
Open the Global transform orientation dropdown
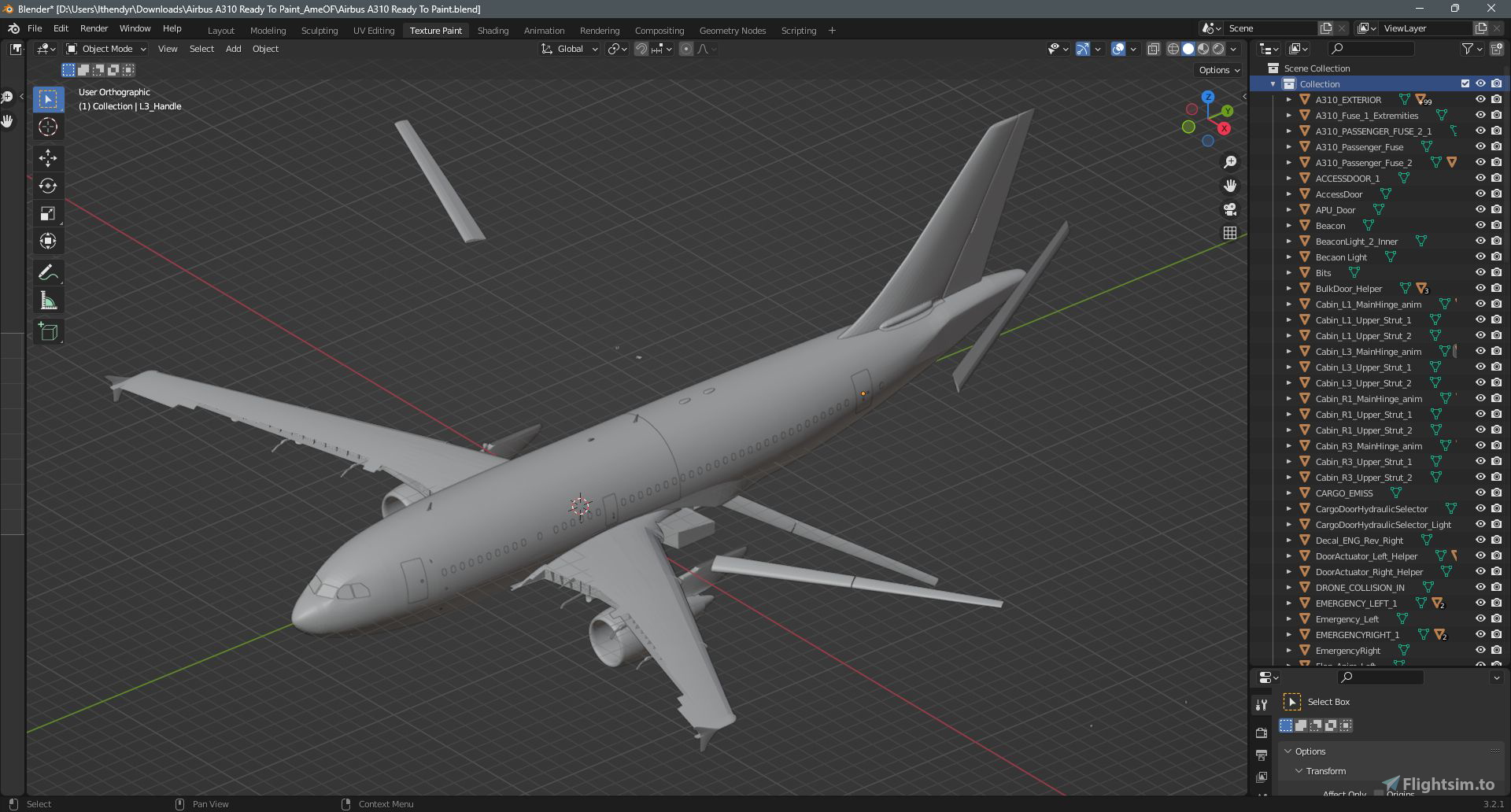(x=570, y=49)
